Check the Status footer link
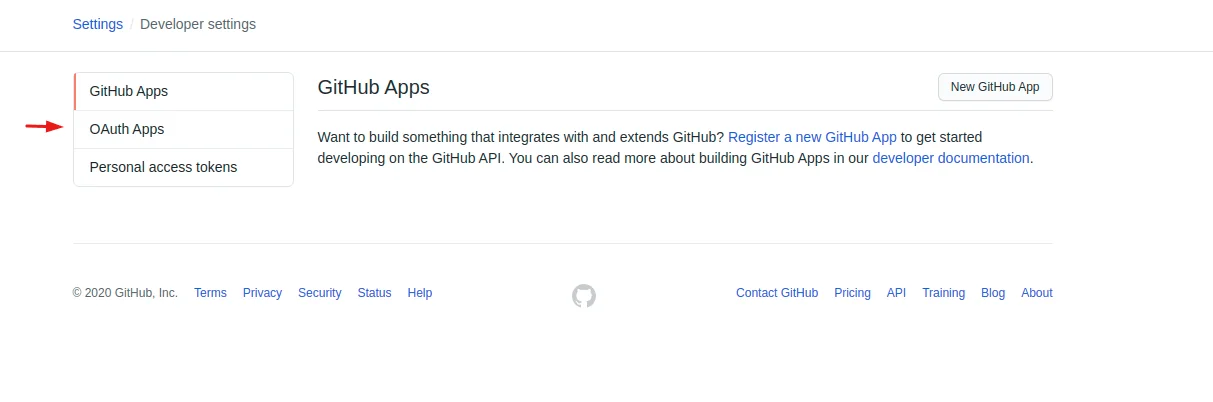This screenshot has width=1213, height=402. click(374, 293)
